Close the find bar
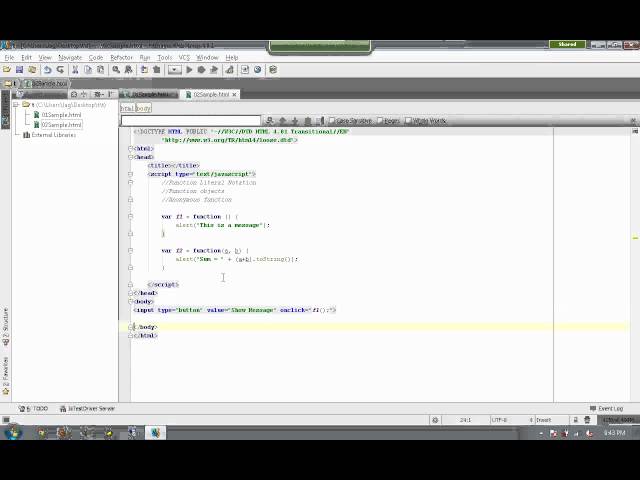Screen dimensions: 640x480 (633, 120)
